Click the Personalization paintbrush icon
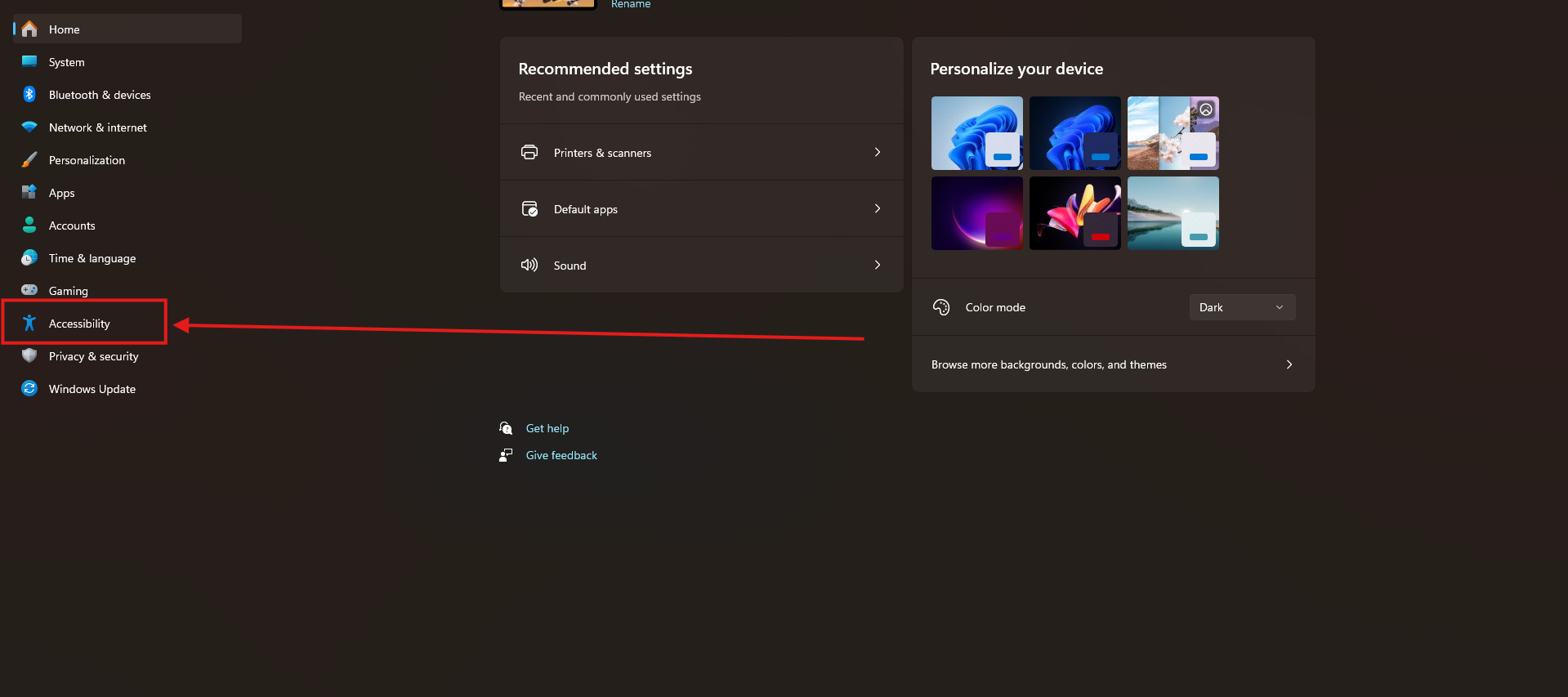This screenshot has width=1568, height=697. click(29, 160)
